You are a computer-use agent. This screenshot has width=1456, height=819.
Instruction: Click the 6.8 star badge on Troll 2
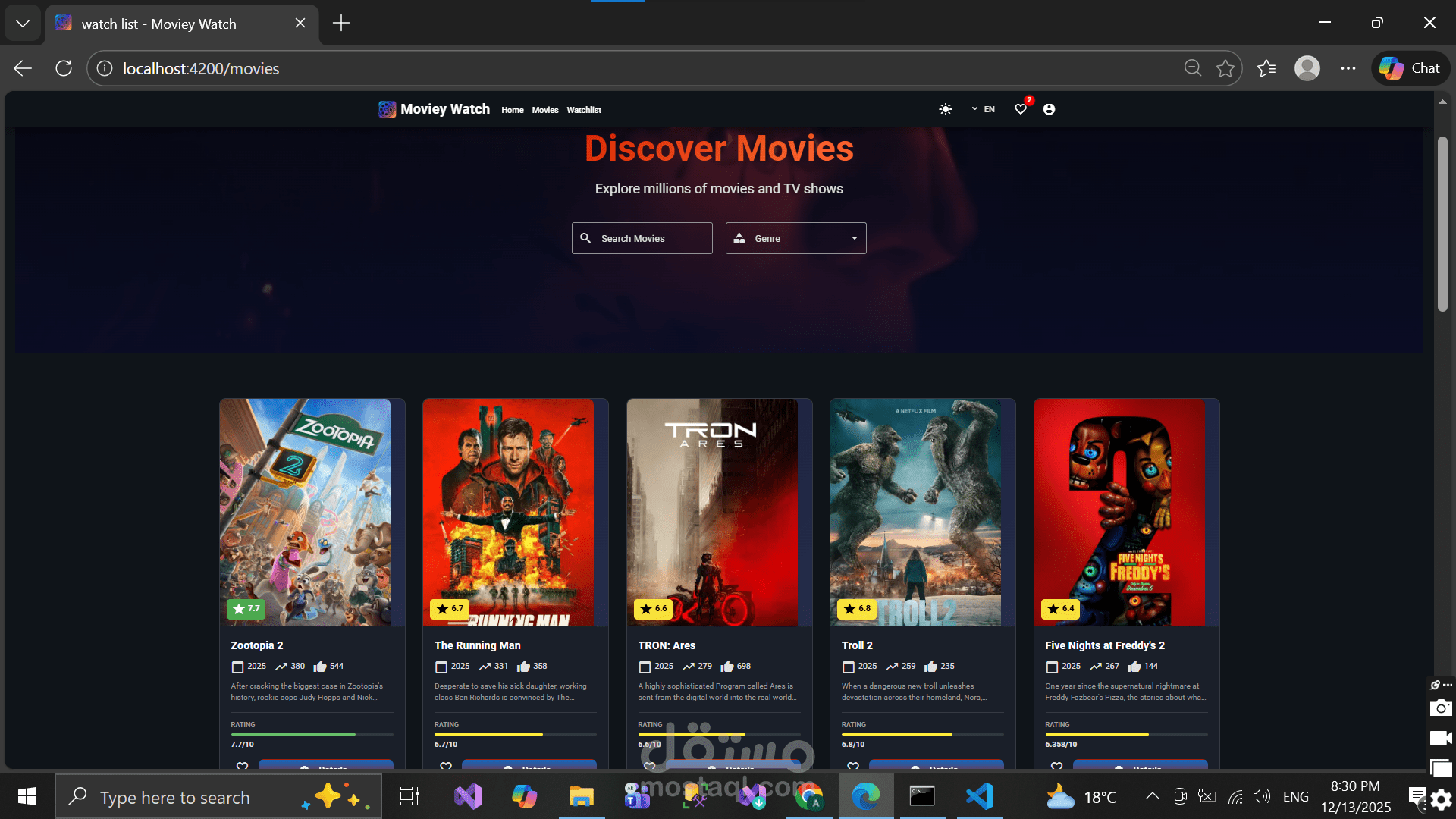click(857, 609)
